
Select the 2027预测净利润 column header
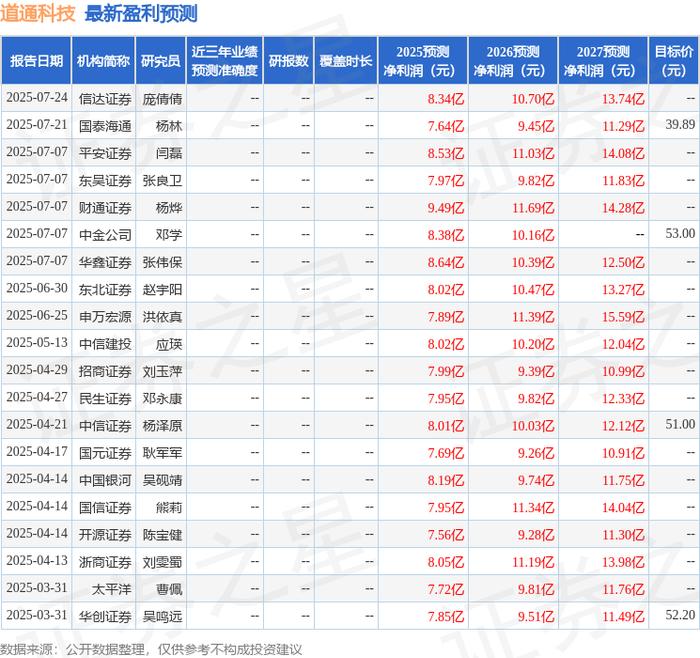(x=603, y=61)
